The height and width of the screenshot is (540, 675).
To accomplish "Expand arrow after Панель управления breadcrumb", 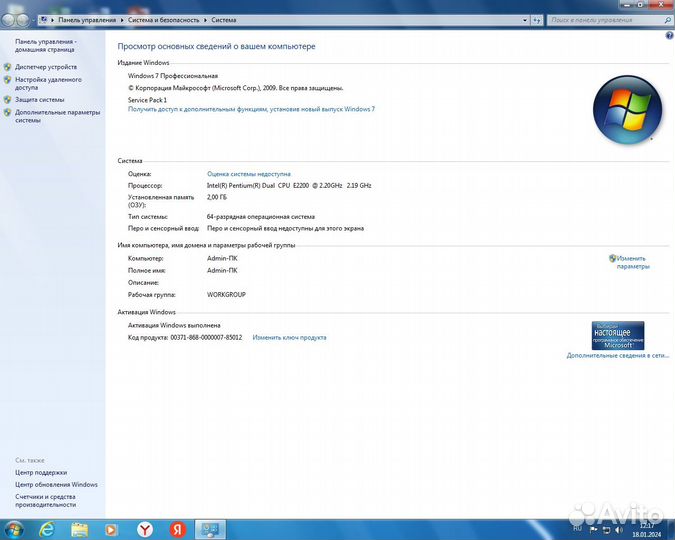I will point(122,20).
